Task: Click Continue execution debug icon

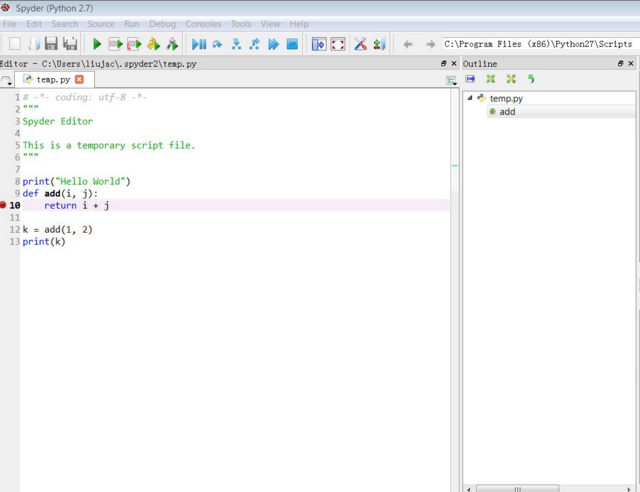Action: pyautogui.click(x=273, y=44)
